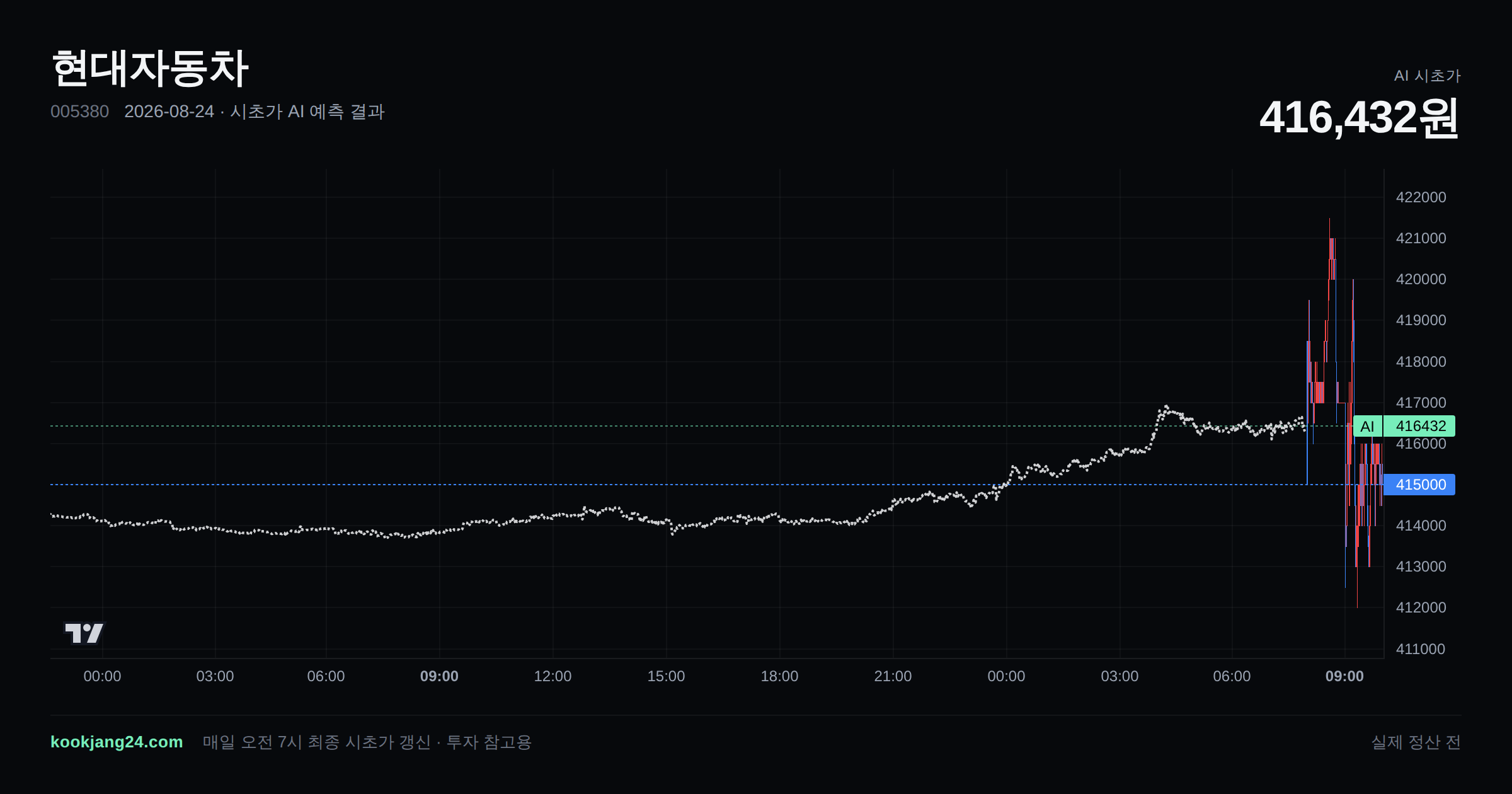Click the TradingView logo on the chart
Image resolution: width=1512 pixels, height=794 pixels.
pos(84,633)
